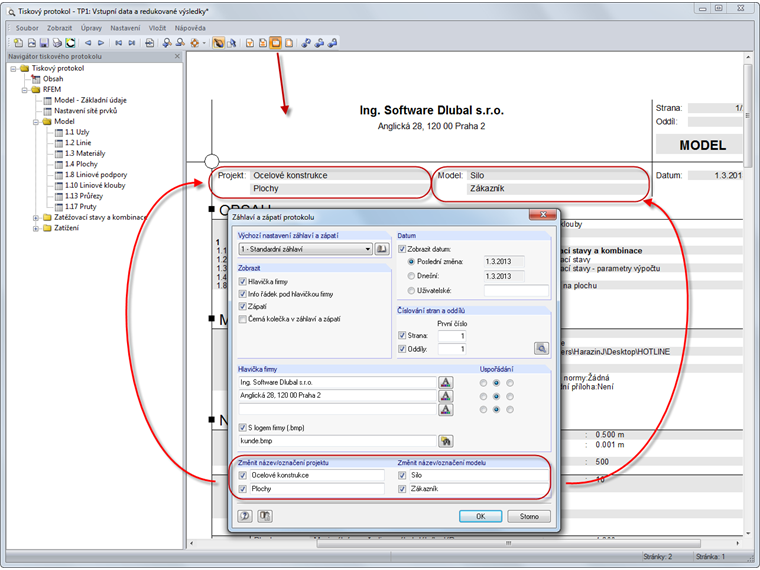Image resolution: width=760 pixels, height=570 pixels.
Task: Print the report via the printer icon
Action: click(57, 43)
